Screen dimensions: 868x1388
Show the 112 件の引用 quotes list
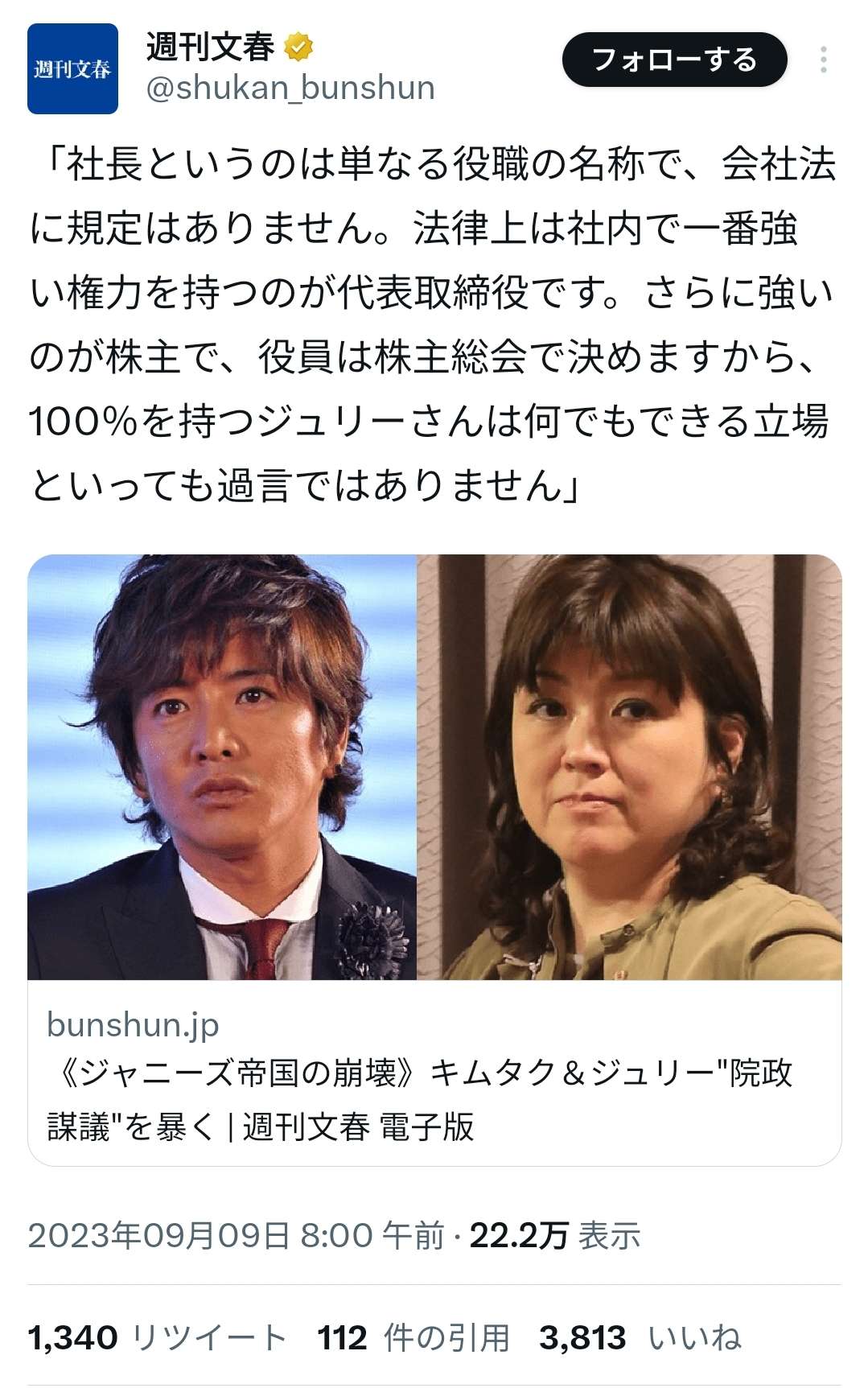click(413, 1338)
